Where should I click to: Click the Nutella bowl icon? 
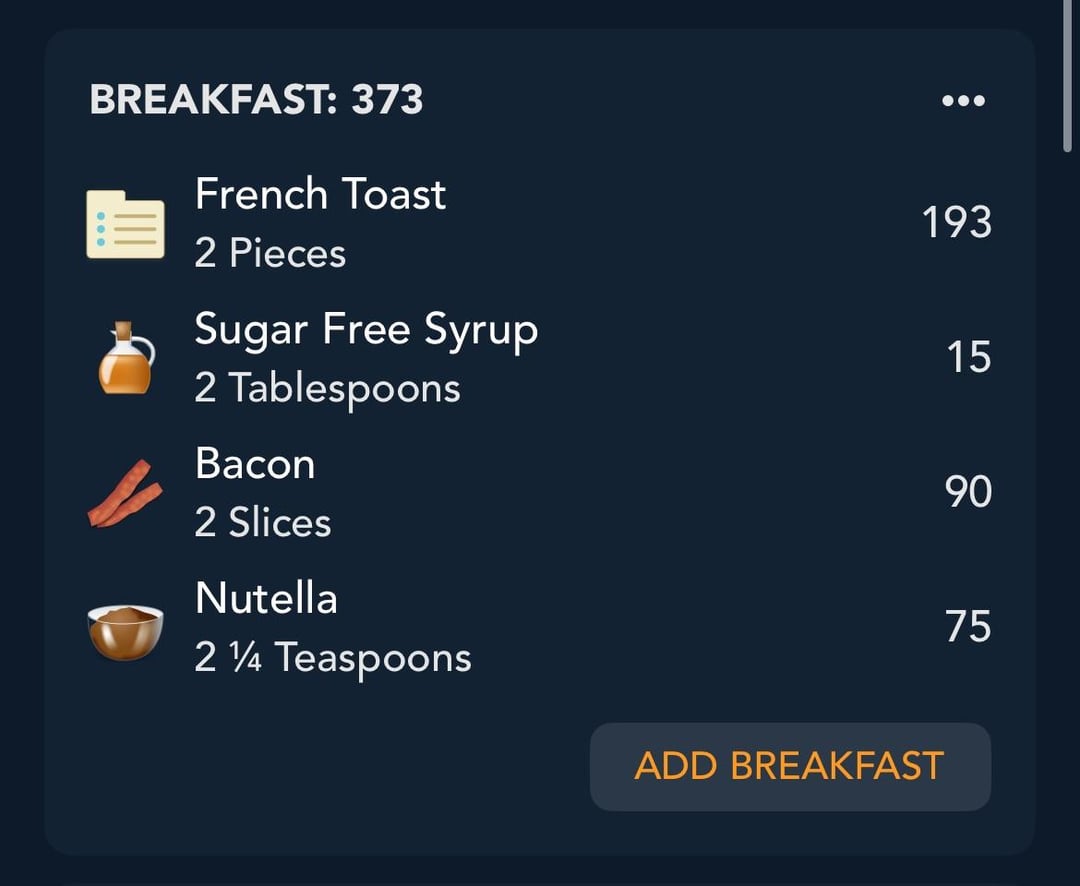(125, 630)
